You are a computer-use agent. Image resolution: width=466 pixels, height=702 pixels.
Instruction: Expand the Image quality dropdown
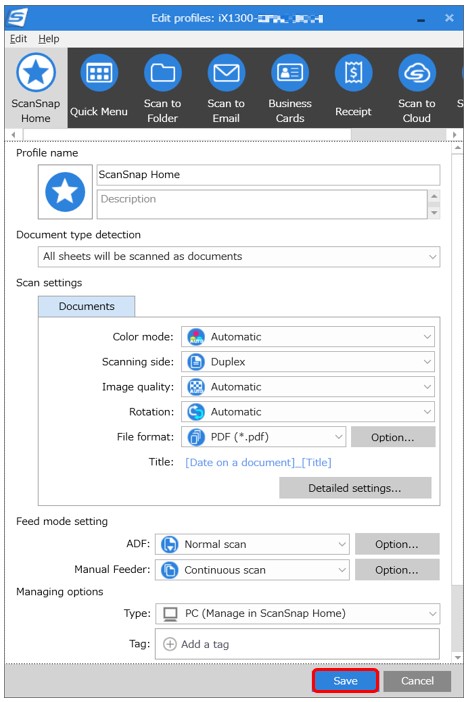click(308, 387)
